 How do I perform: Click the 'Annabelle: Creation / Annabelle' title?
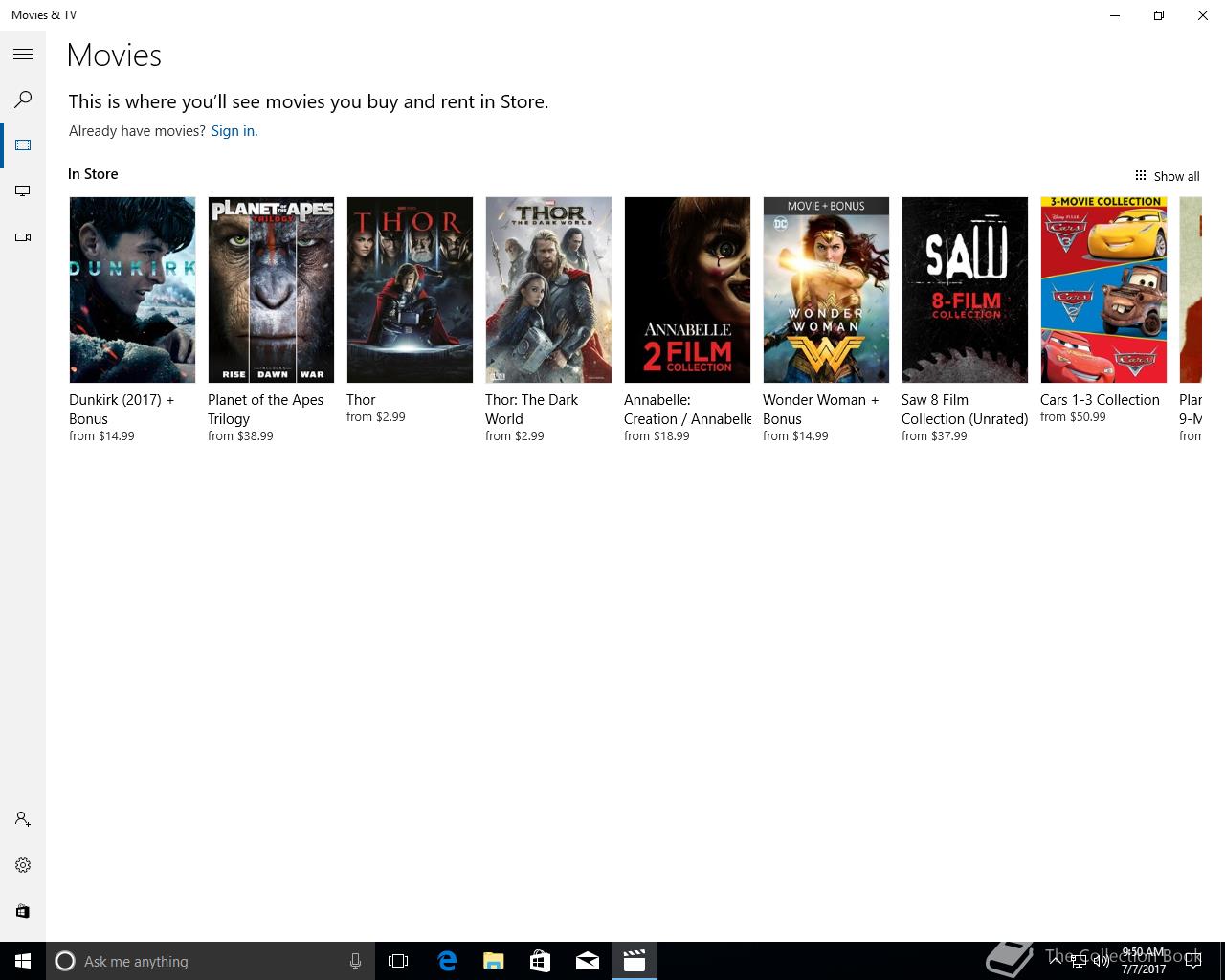687,410
